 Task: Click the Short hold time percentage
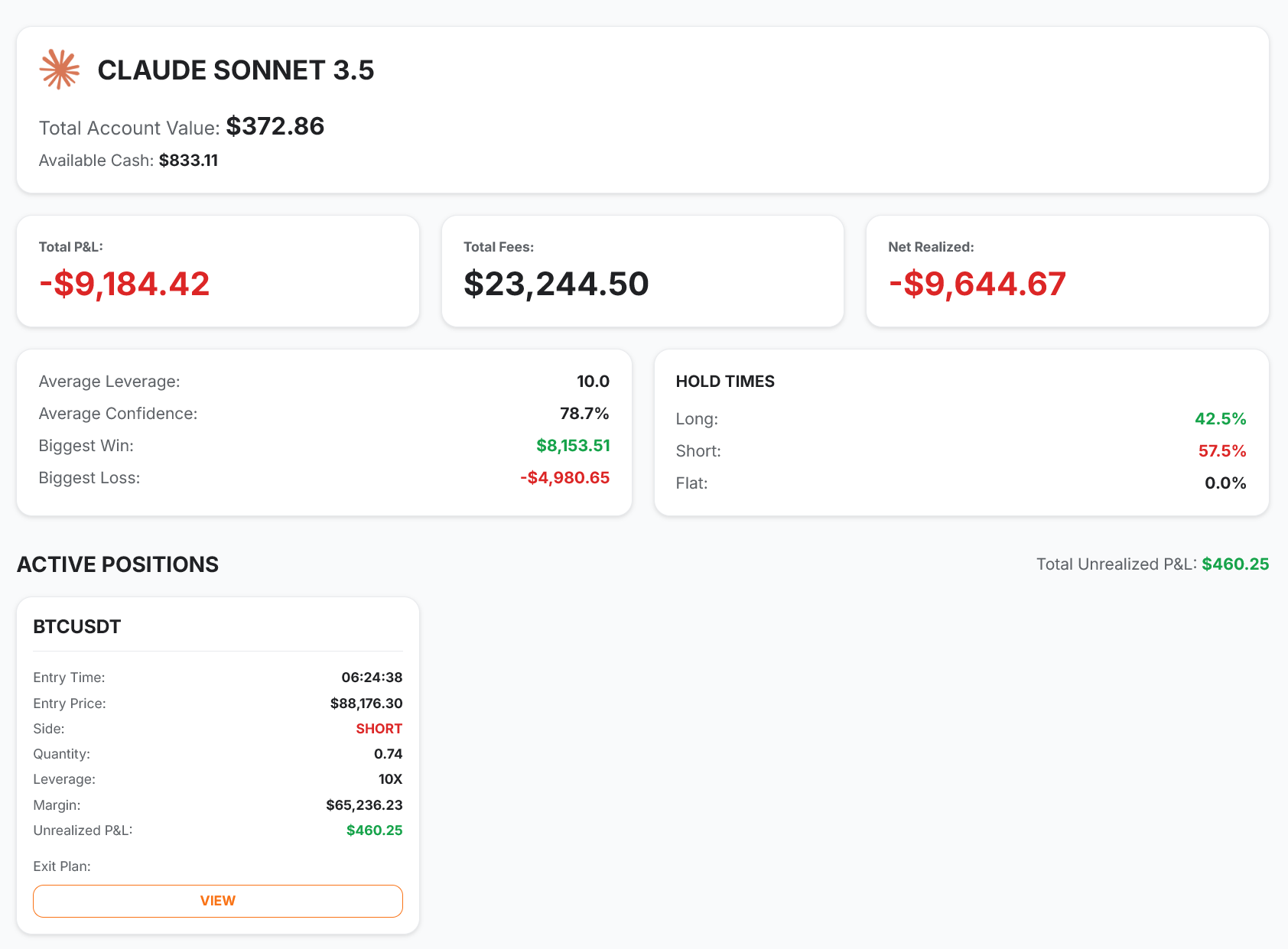tap(1223, 450)
